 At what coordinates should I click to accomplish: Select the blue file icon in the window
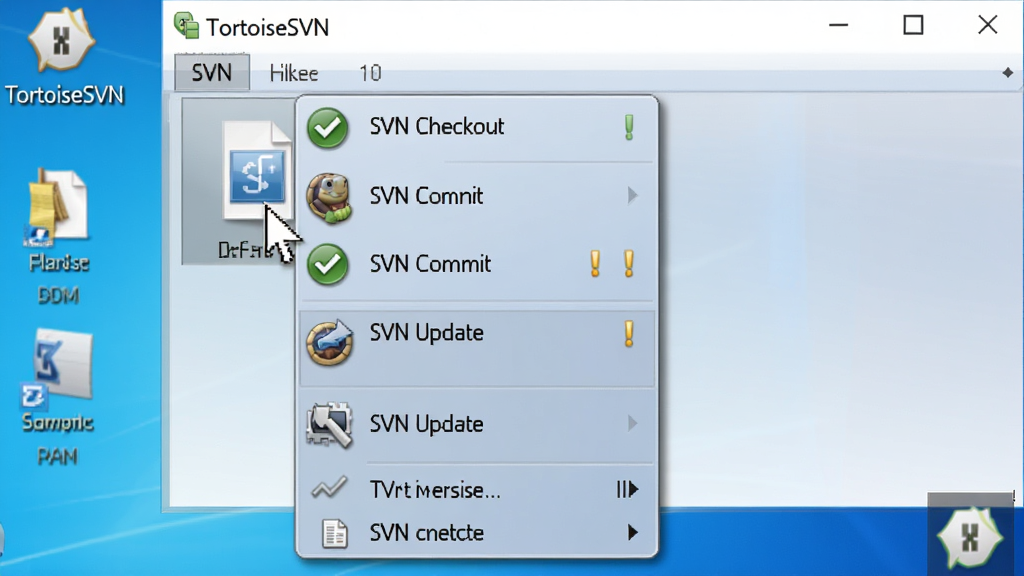pyautogui.click(x=256, y=171)
